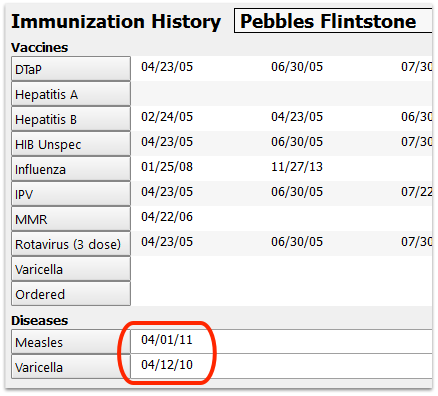Select the MMR date 04/22/06
Image resolution: width=438 pixels, height=396 pixels.
click(167, 217)
